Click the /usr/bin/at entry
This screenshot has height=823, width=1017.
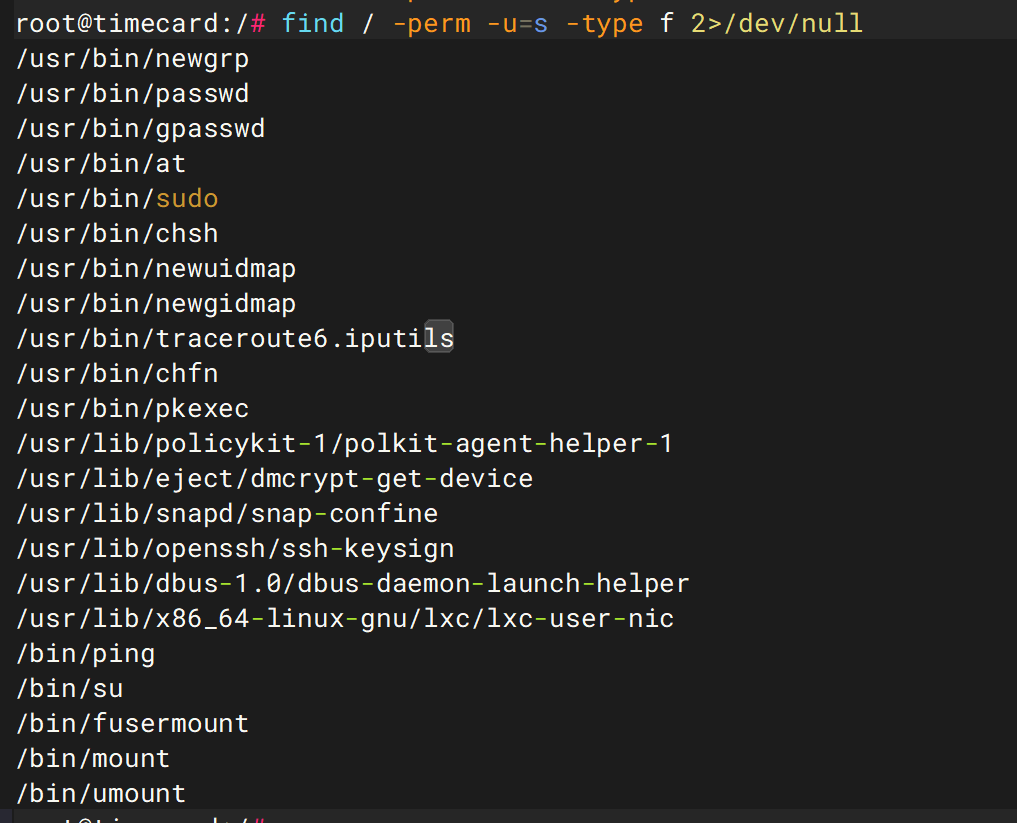pos(101,164)
